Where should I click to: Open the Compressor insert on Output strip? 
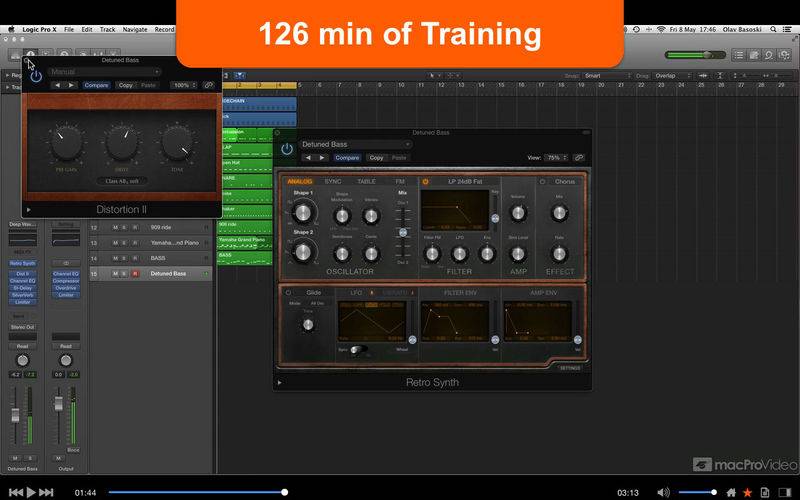click(x=66, y=281)
